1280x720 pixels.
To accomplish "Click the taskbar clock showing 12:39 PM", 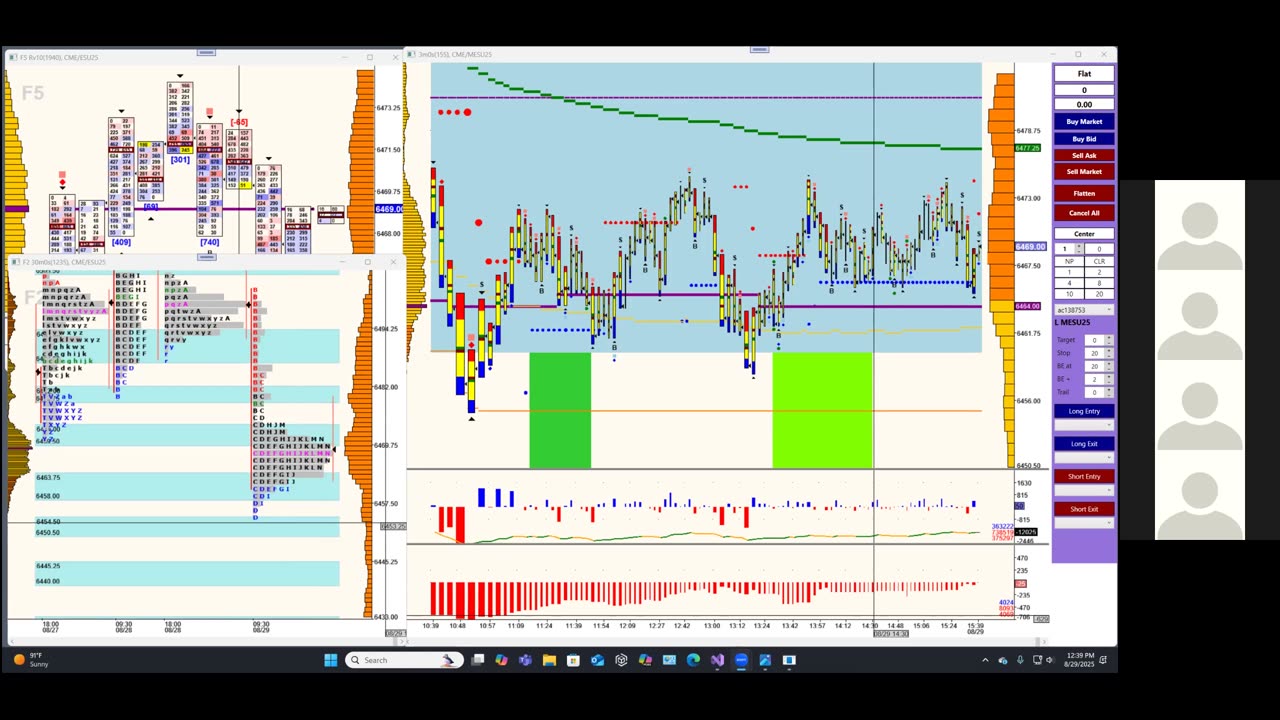I will (x=1081, y=660).
